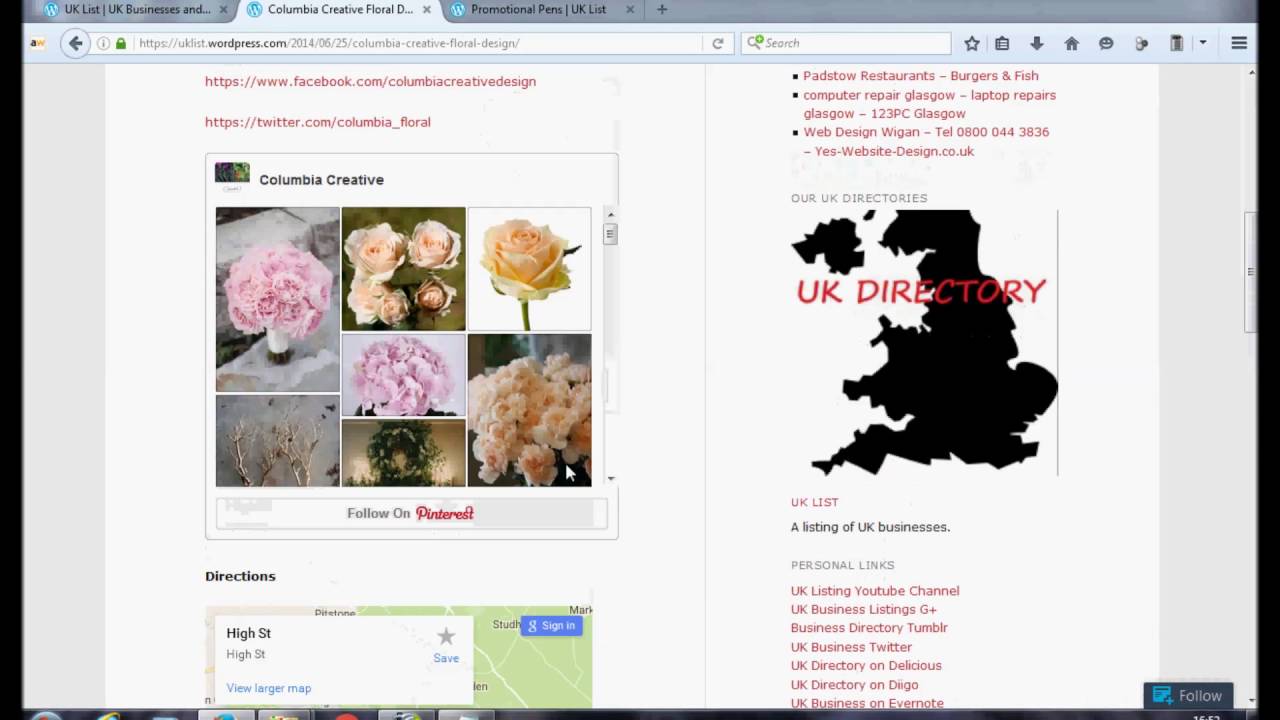The image size is (1280, 720).
Task: Switch to the Promotional Pens tab
Action: point(538,10)
